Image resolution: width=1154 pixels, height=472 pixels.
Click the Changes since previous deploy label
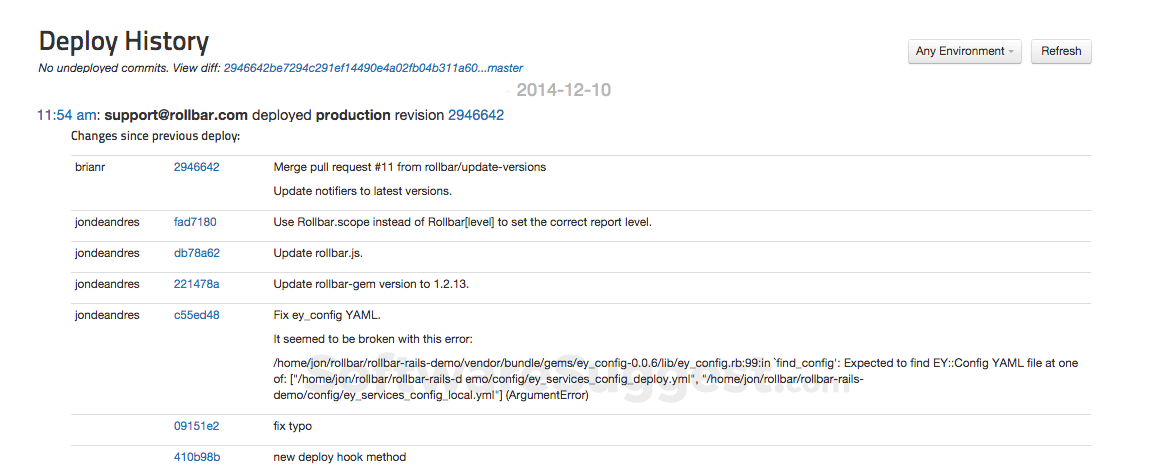[x=156, y=136]
